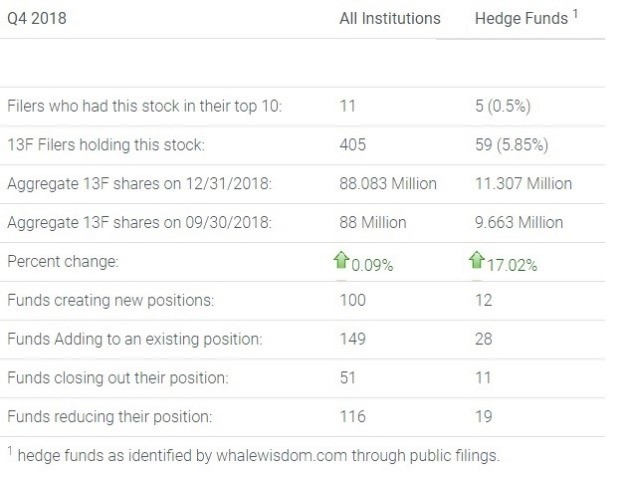Click 100 in Funds creating new positions
This screenshot has width=623, height=477.
pos(352,300)
